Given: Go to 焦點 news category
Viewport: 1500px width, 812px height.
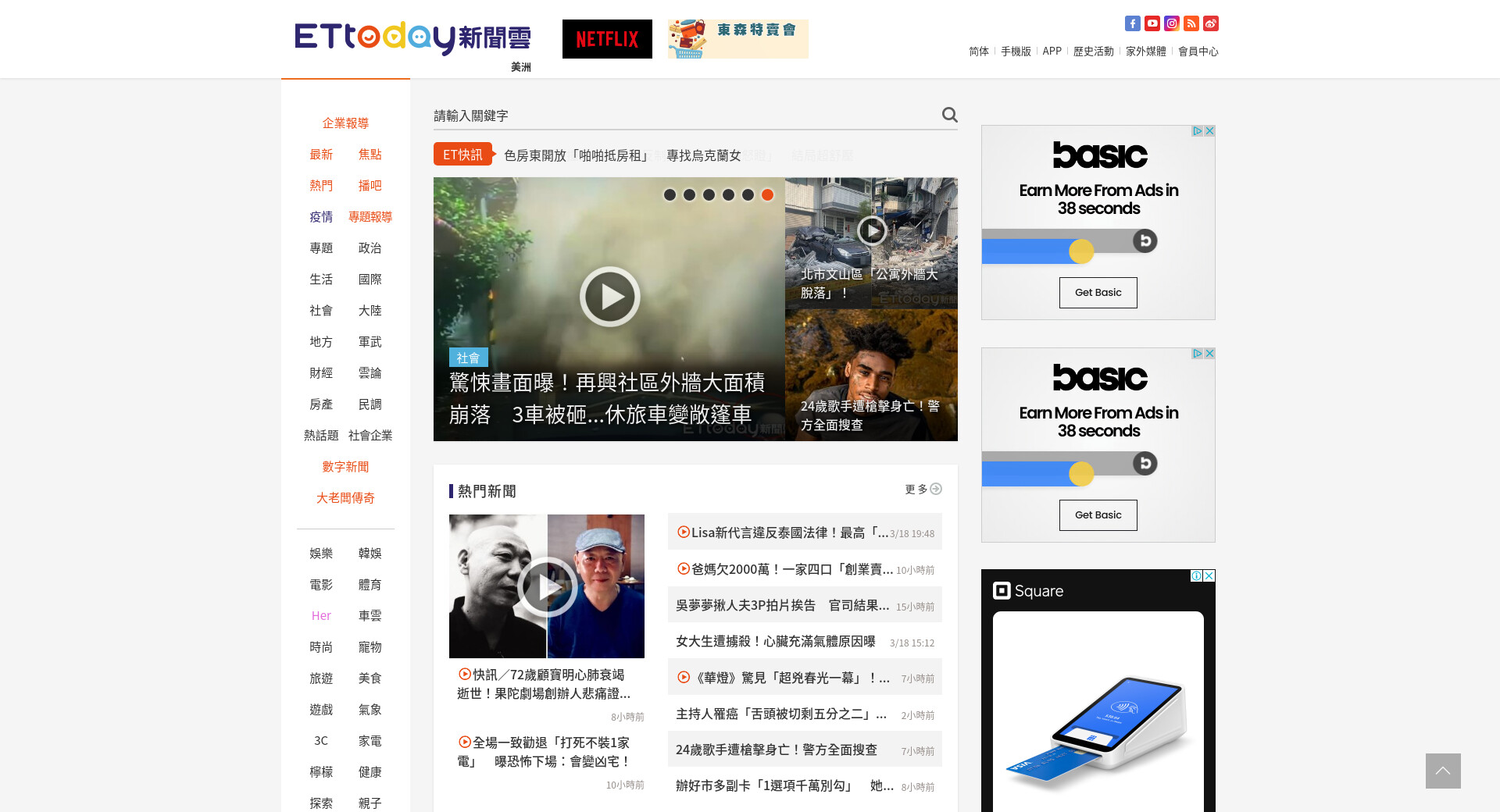Looking at the screenshot, I should tap(370, 155).
